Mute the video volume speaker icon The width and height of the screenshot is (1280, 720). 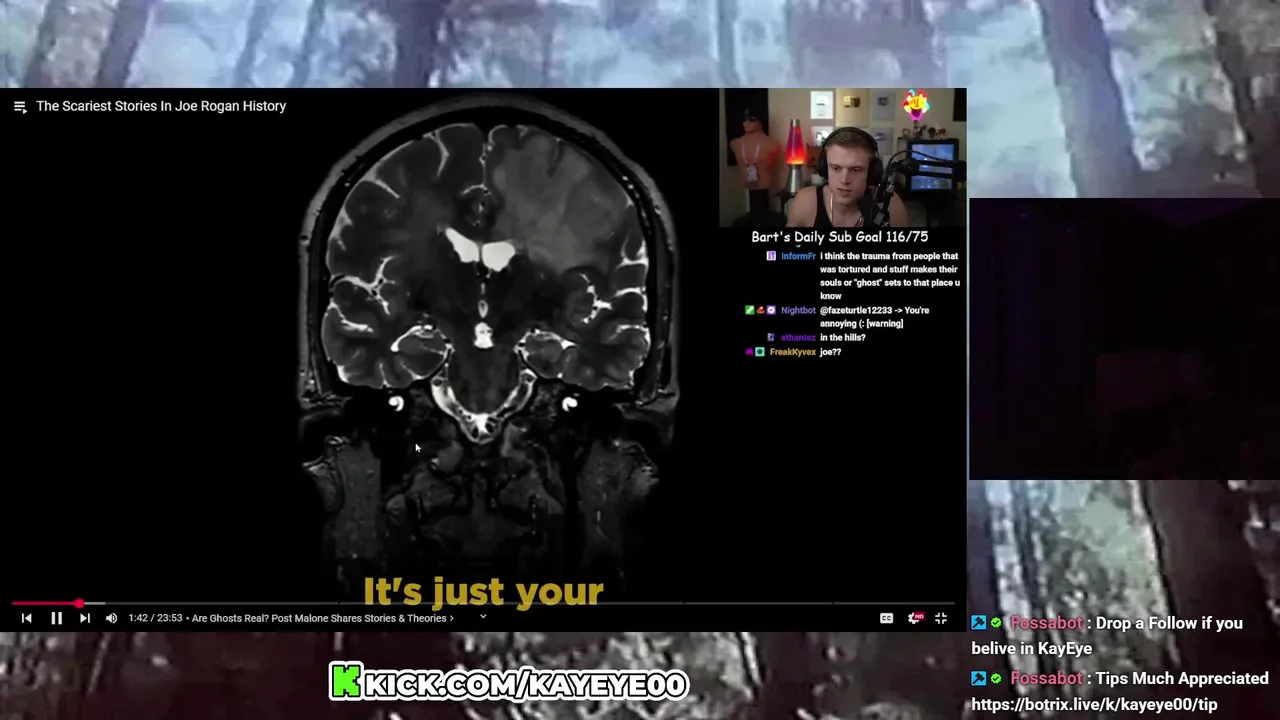point(111,618)
